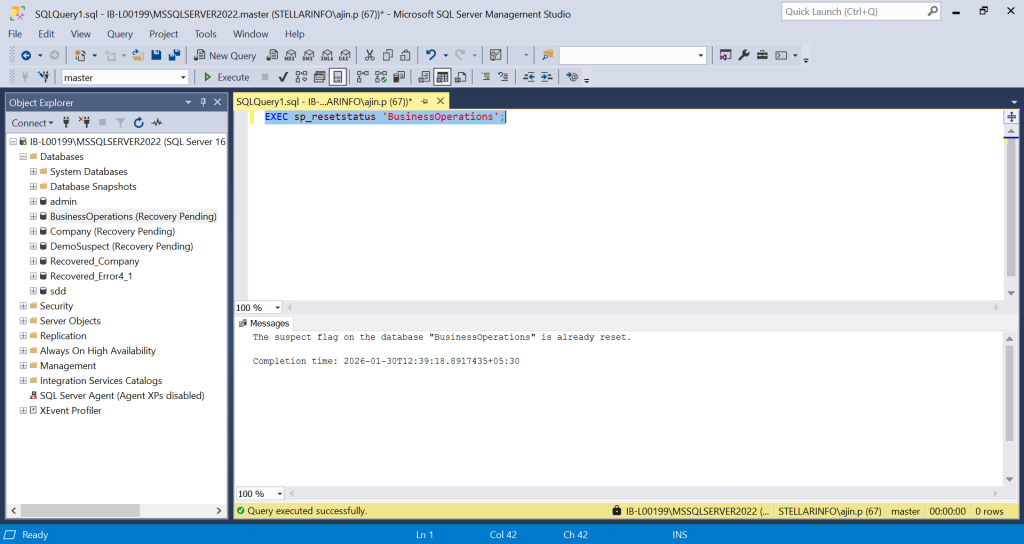Click the New Query button
Viewport: 1024px width, 544px height.
(x=225, y=55)
